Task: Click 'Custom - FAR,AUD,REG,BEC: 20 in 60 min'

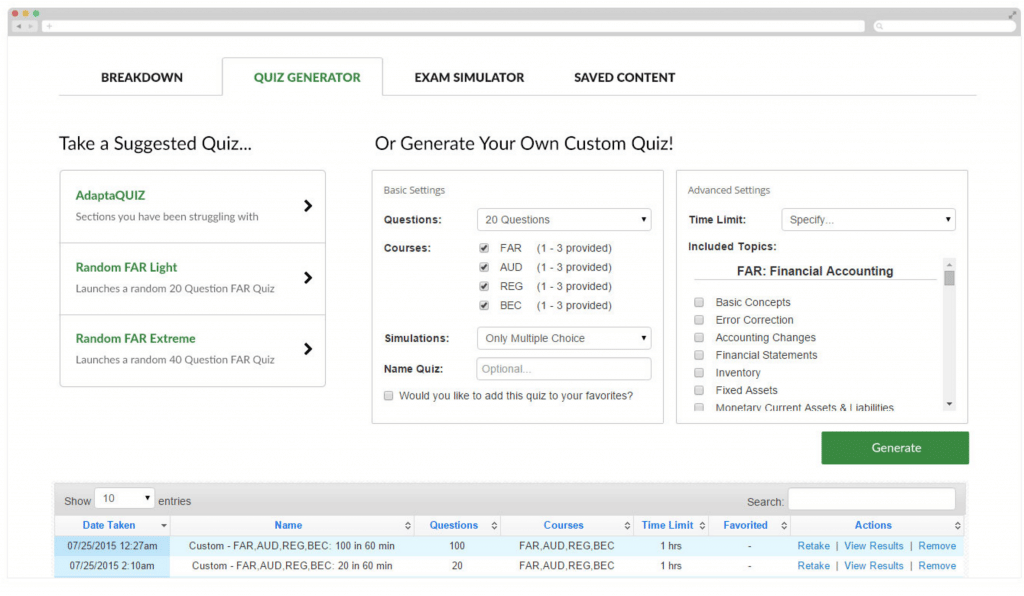Action: click(292, 566)
